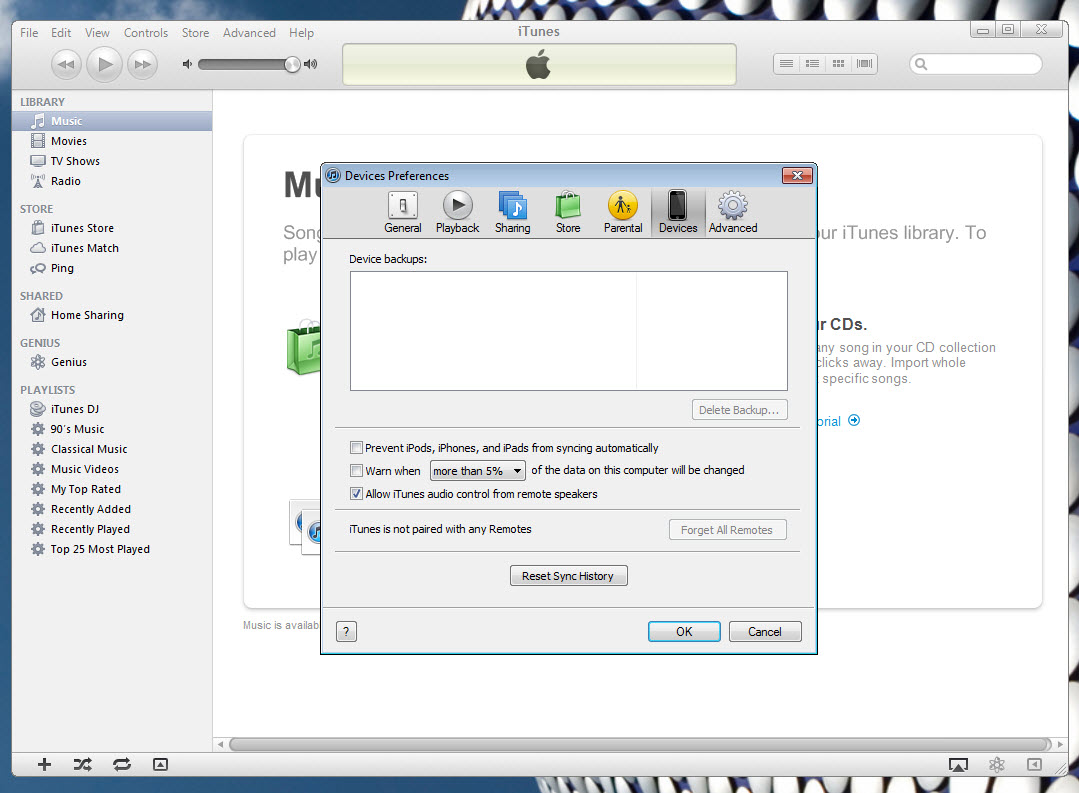Enable the Warn when checkbox
Image resolution: width=1079 pixels, height=793 pixels.
[x=356, y=471]
